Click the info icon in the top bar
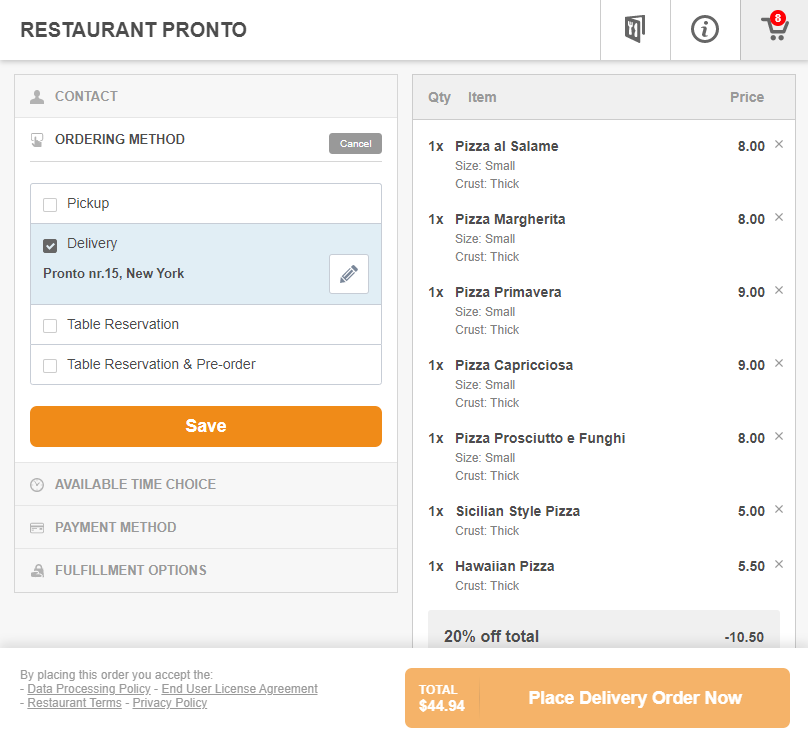The image size is (808, 748). tap(704, 29)
